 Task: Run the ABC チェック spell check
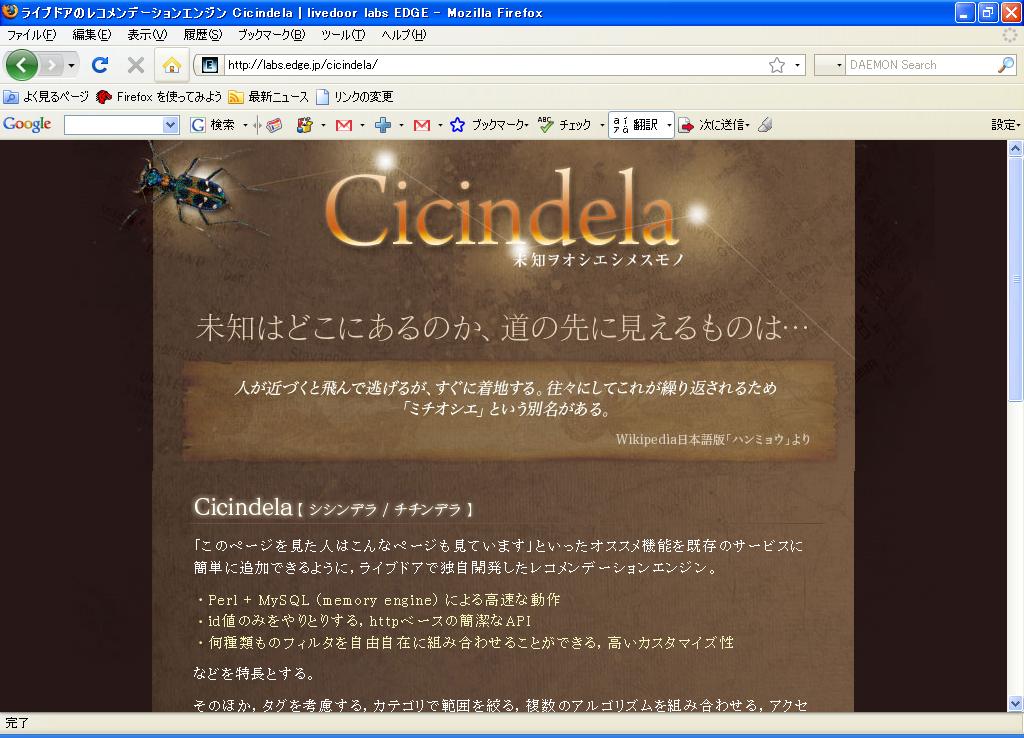point(564,124)
